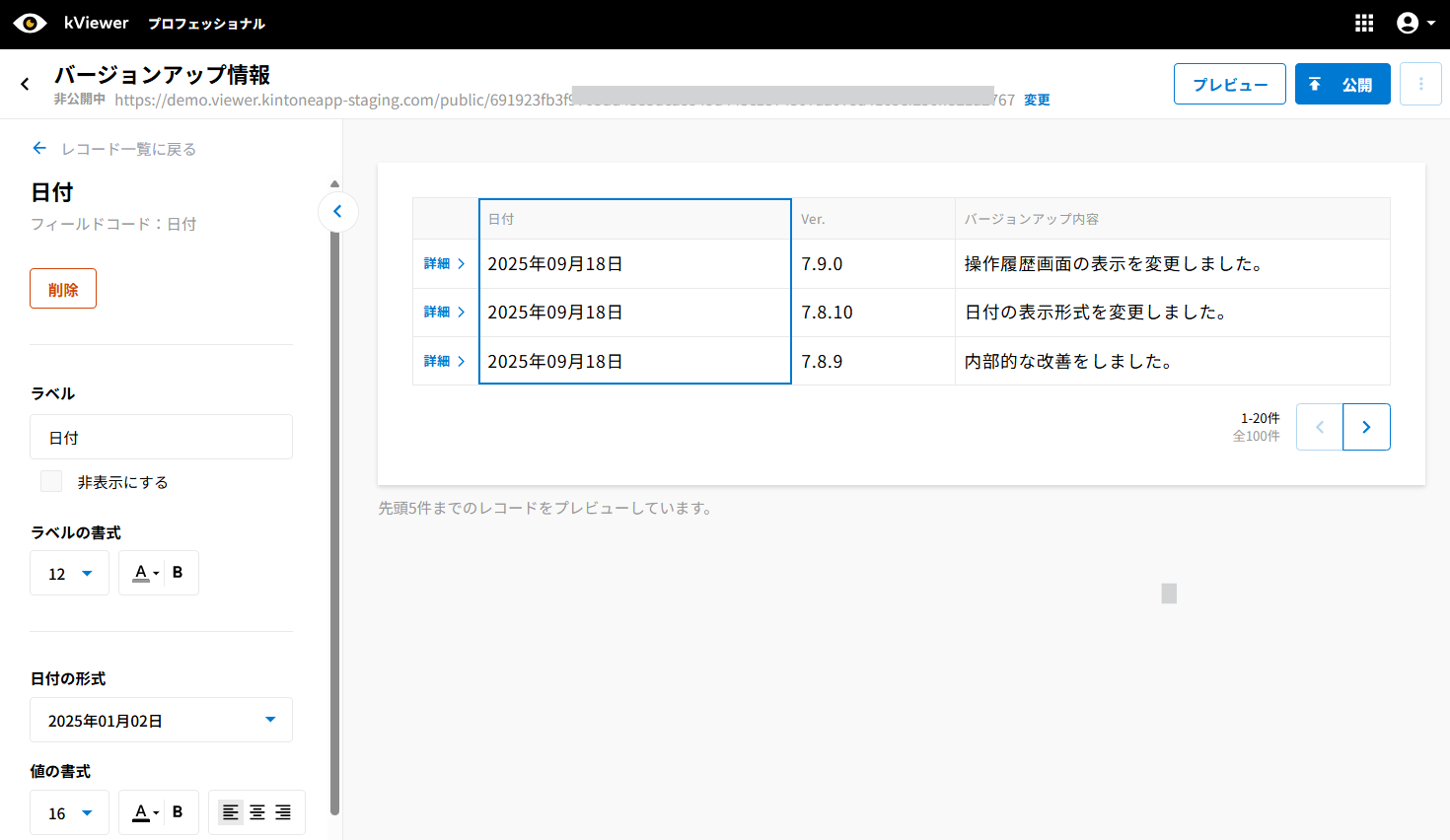Select the バージョンアップ内容 column header
The width and height of the screenshot is (1450, 840).
click(x=1171, y=219)
